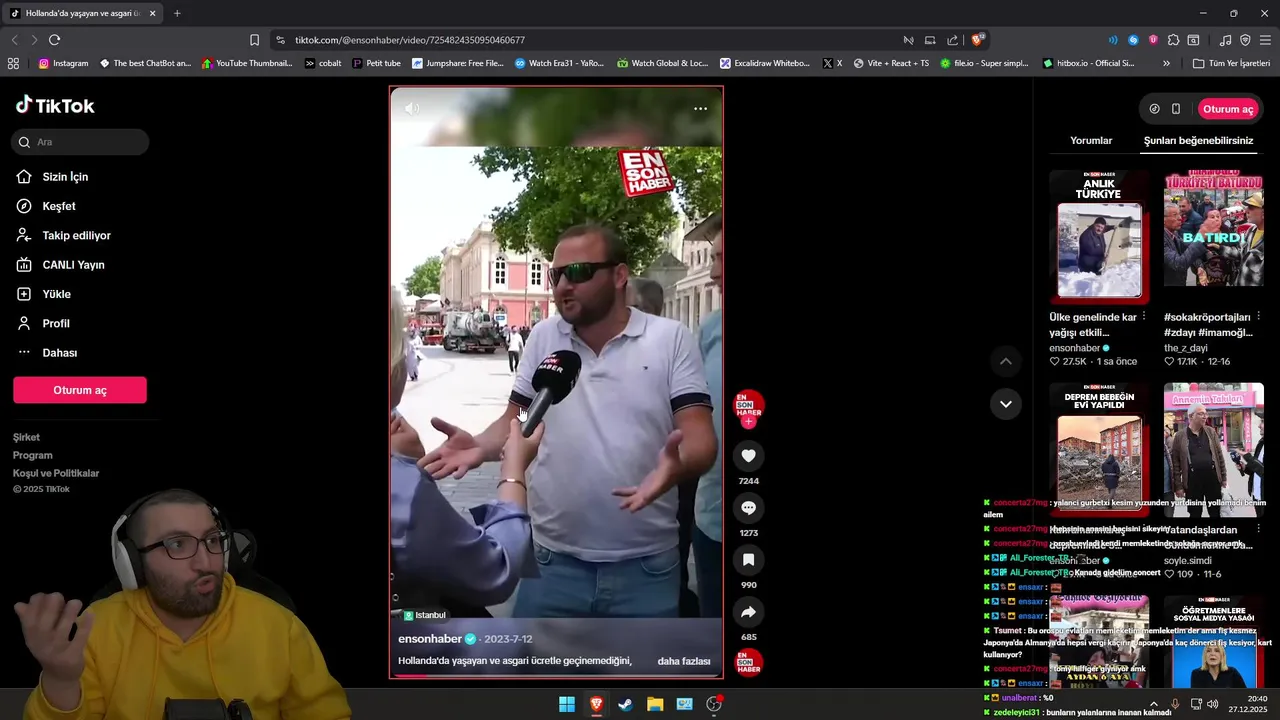Image resolution: width=1280 pixels, height=720 pixels.
Task: Open Brave Shields lion icon
Action: click(977, 40)
